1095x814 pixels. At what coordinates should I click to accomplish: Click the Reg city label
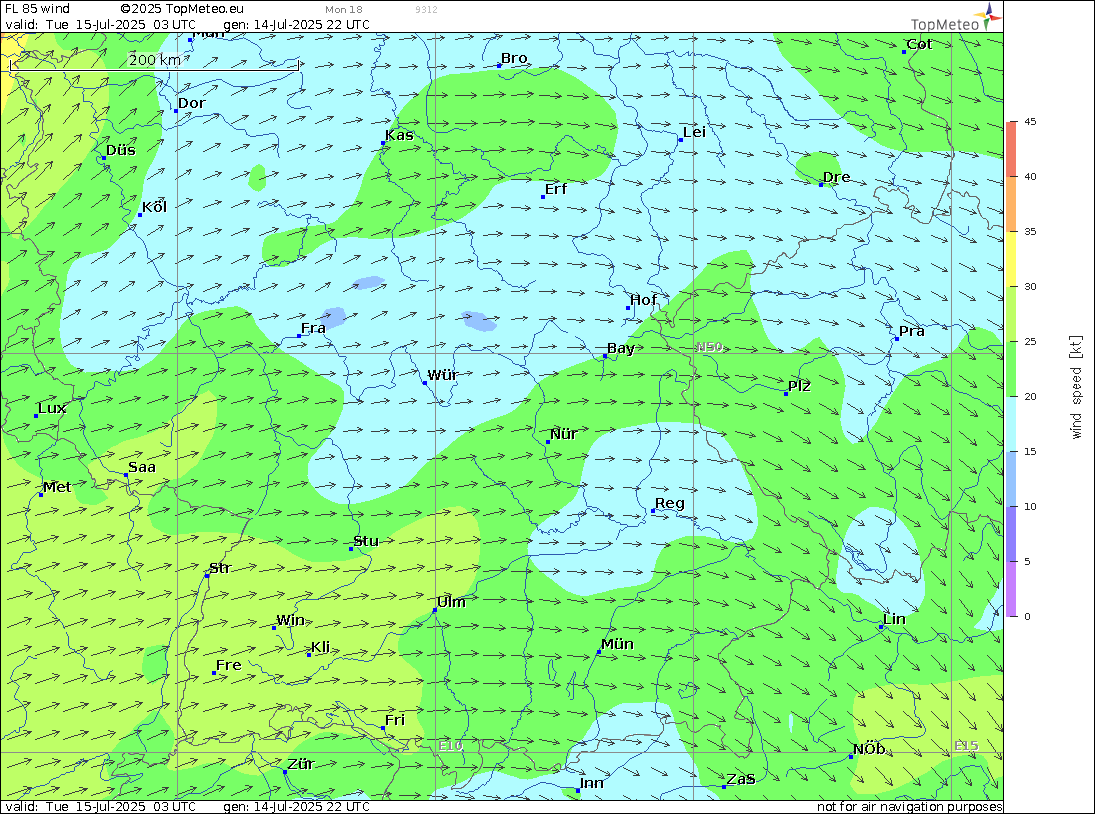click(x=670, y=503)
